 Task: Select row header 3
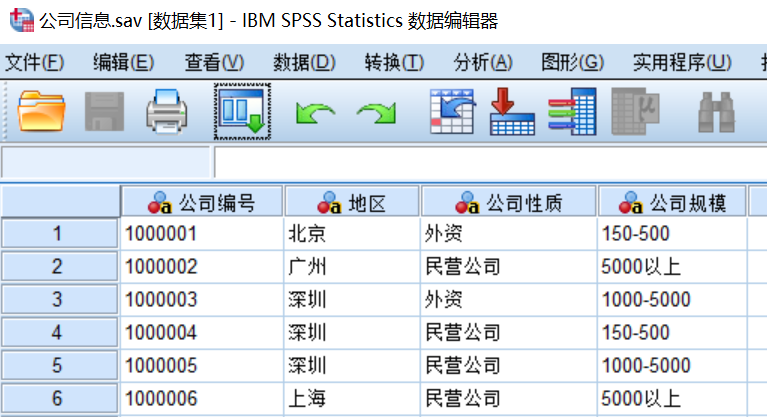60,299
